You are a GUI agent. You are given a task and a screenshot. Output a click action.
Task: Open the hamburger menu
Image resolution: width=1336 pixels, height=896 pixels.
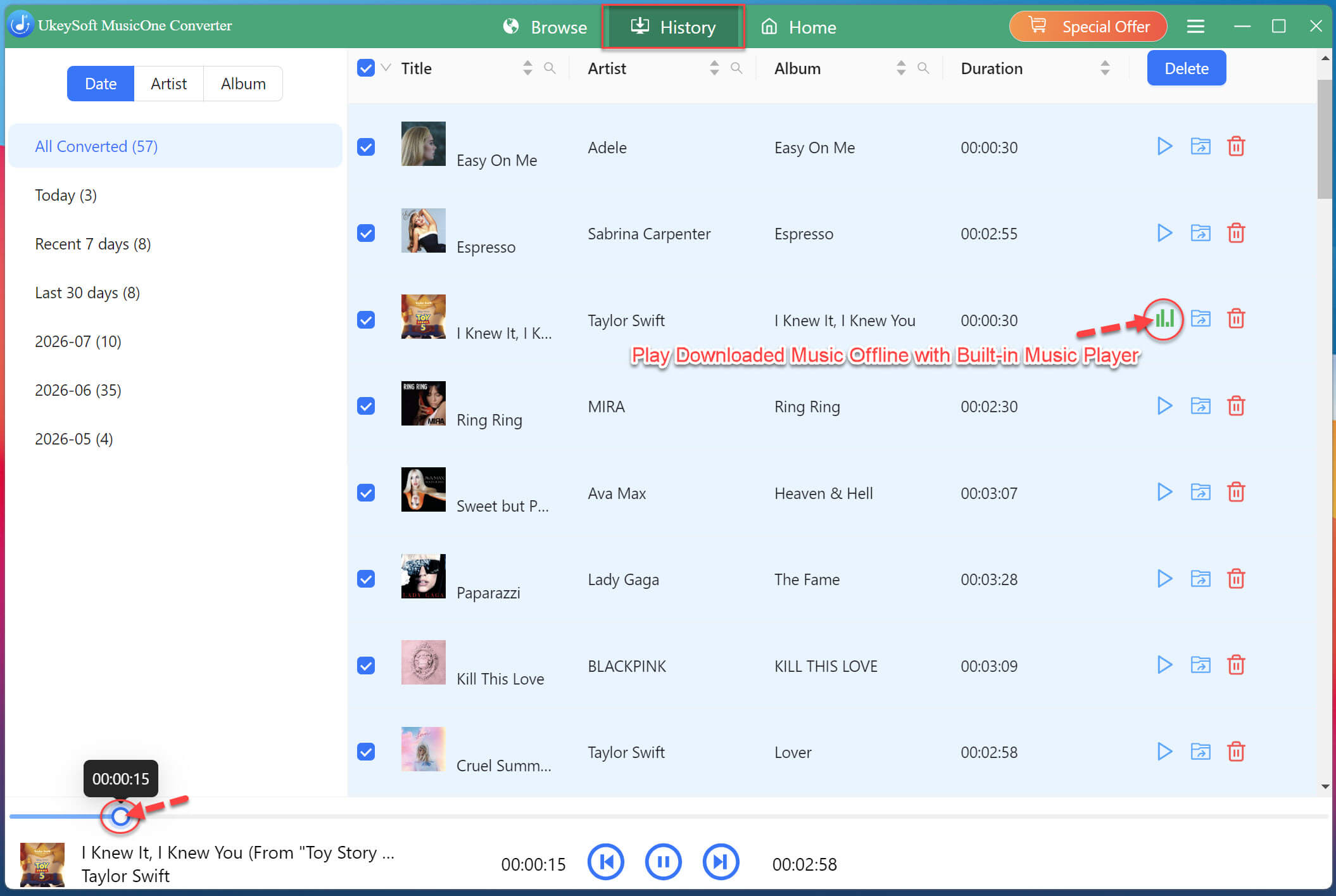tap(1195, 27)
